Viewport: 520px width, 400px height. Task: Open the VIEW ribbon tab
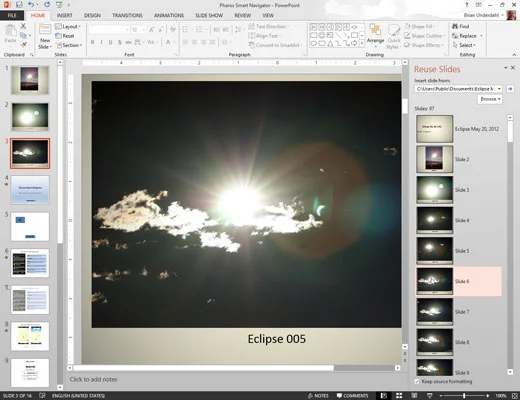pyautogui.click(x=268, y=15)
